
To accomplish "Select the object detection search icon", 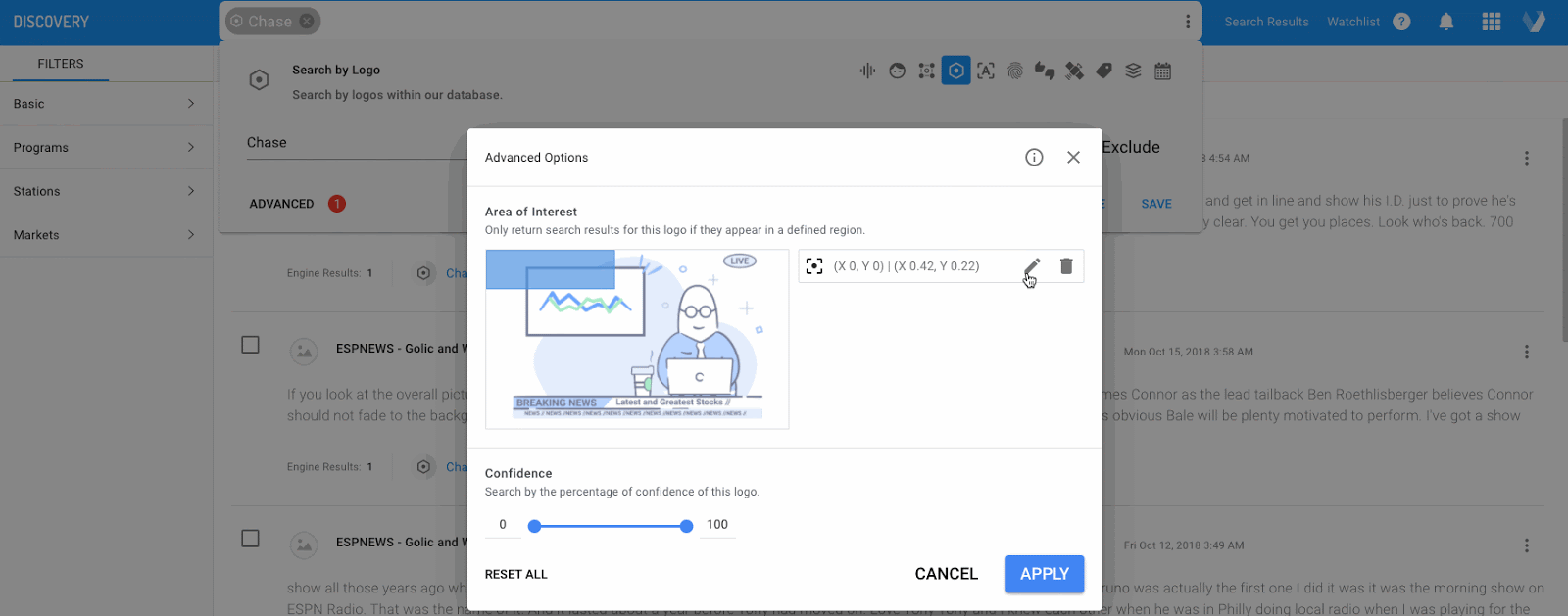I will [926, 71].
